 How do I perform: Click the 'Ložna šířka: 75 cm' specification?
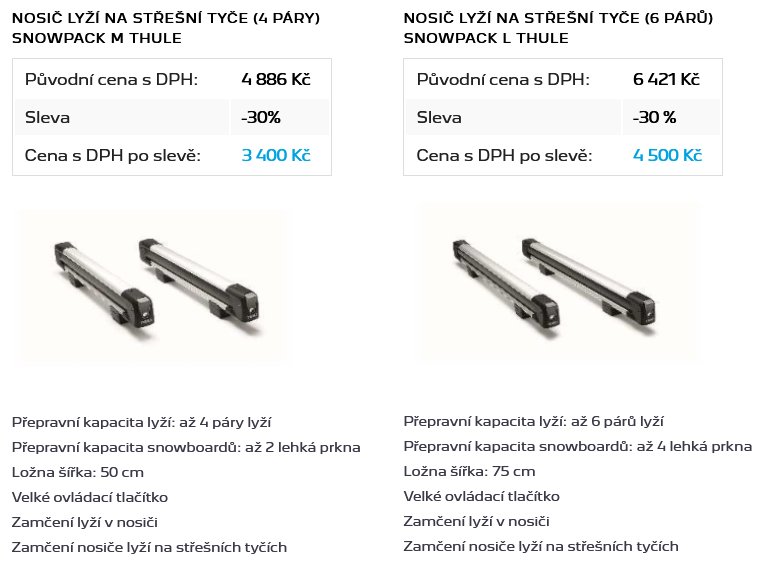point(469,471)
